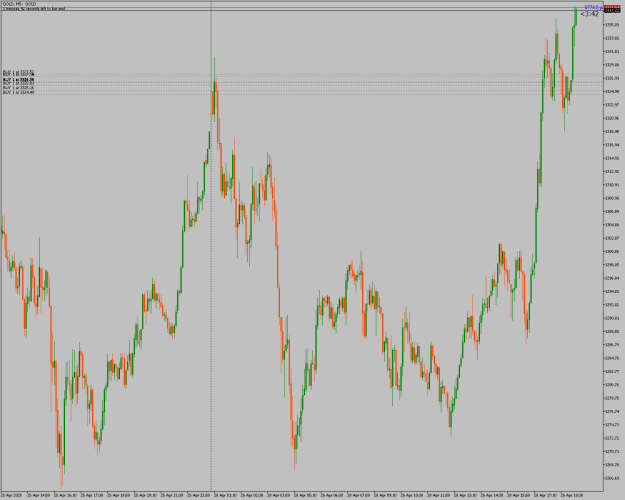Click the 'seconds left to bar end' status text
Image resolution: width=625 pixels, height=500 pixels.
[x=33, y=8]
